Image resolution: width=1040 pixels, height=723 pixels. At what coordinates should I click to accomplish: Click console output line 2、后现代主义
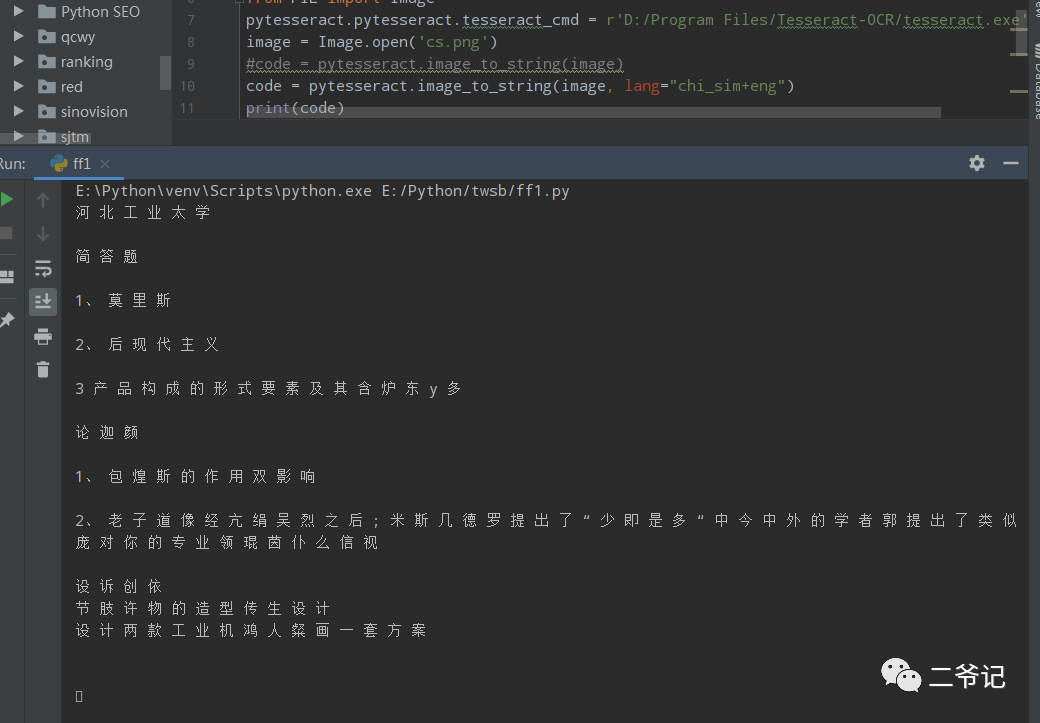147,345
